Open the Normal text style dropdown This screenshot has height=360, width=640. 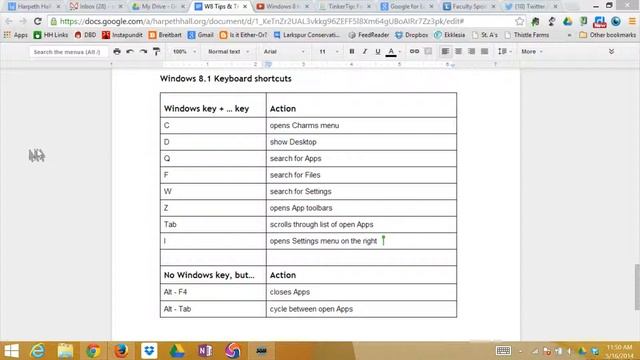pyautogui.click(x=228, y=51)
